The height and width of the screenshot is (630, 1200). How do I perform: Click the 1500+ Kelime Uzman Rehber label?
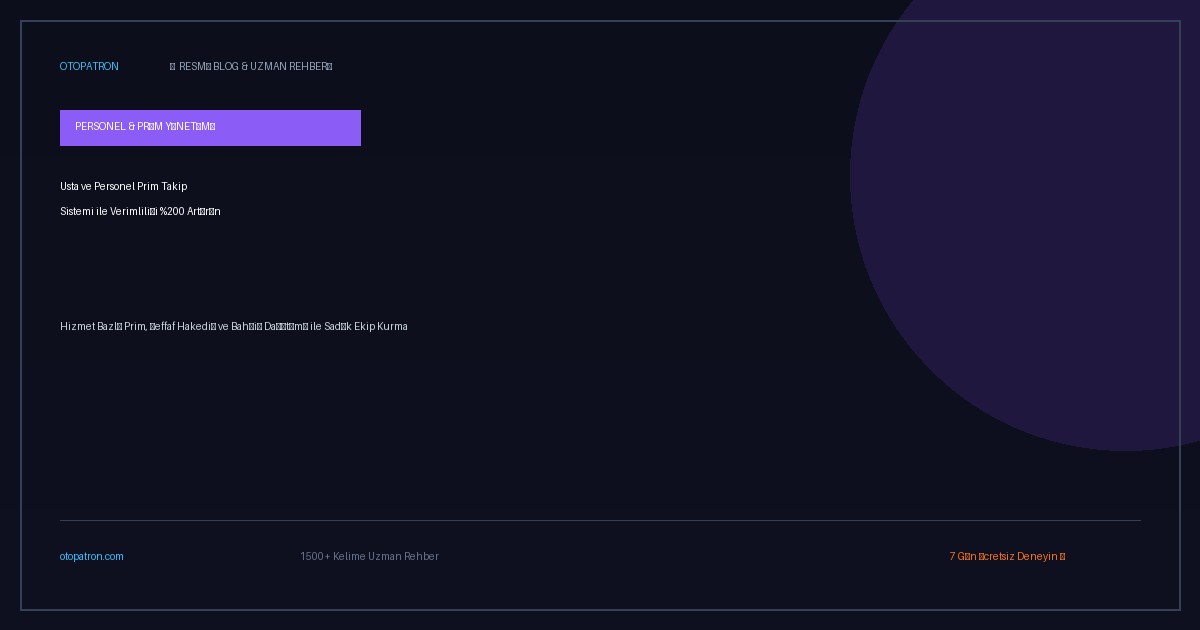coord(369,557)
